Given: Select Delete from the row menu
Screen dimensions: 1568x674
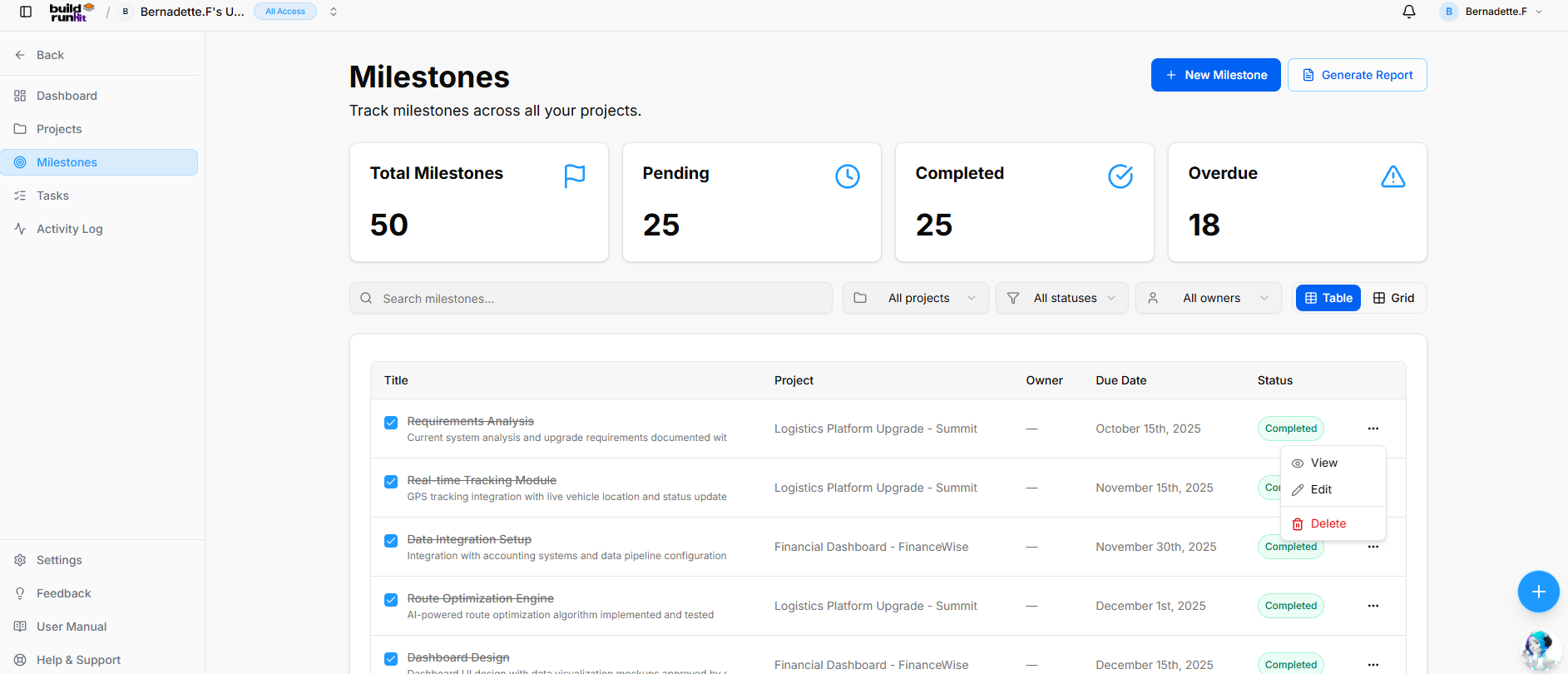Looking at the screenshot, I should click(1333, 523).
